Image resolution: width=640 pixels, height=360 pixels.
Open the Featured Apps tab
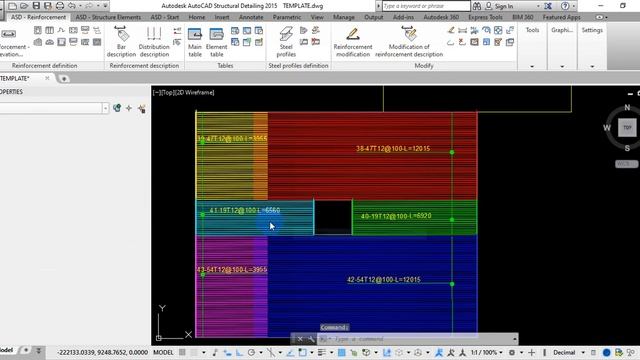[561, 17]
